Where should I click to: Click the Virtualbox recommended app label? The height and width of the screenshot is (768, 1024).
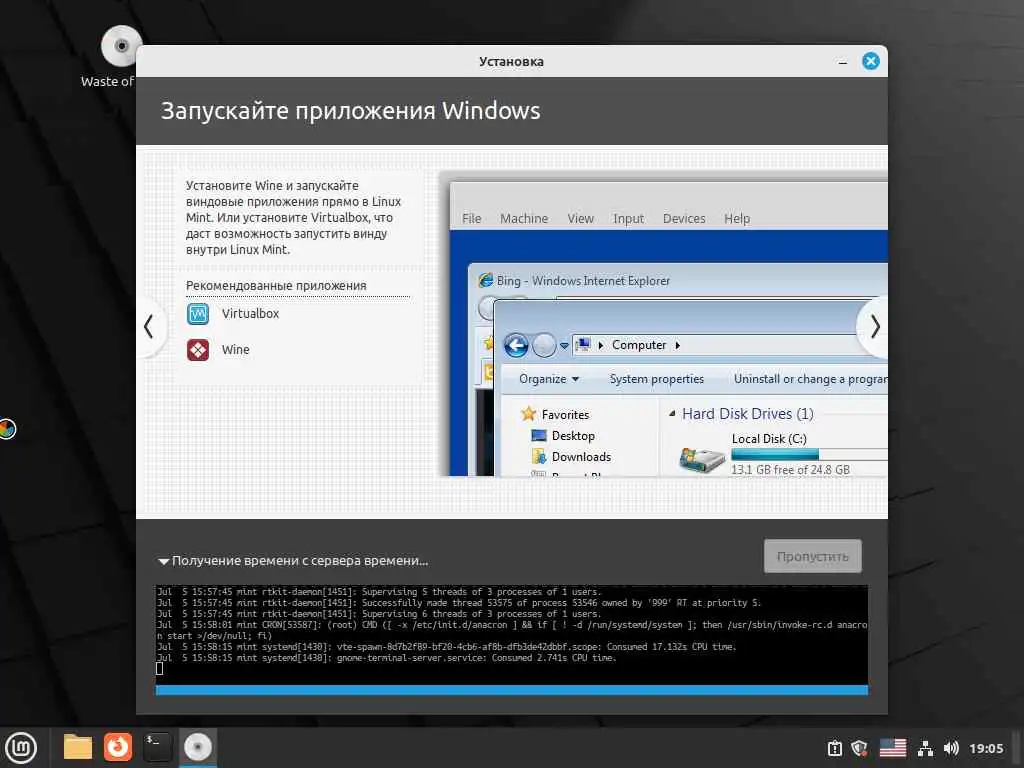coord(250,313)
